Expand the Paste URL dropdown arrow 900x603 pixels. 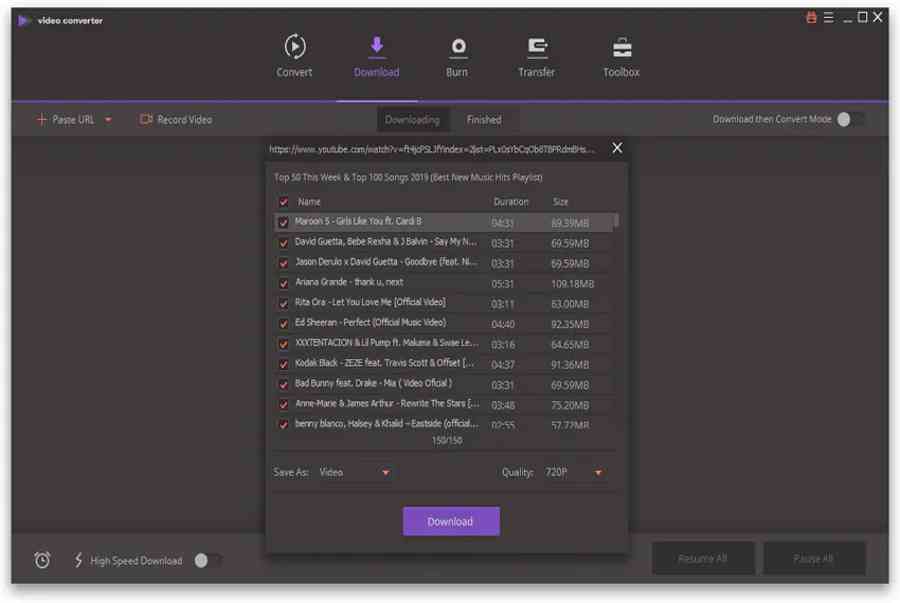click(x=108, y=120)
